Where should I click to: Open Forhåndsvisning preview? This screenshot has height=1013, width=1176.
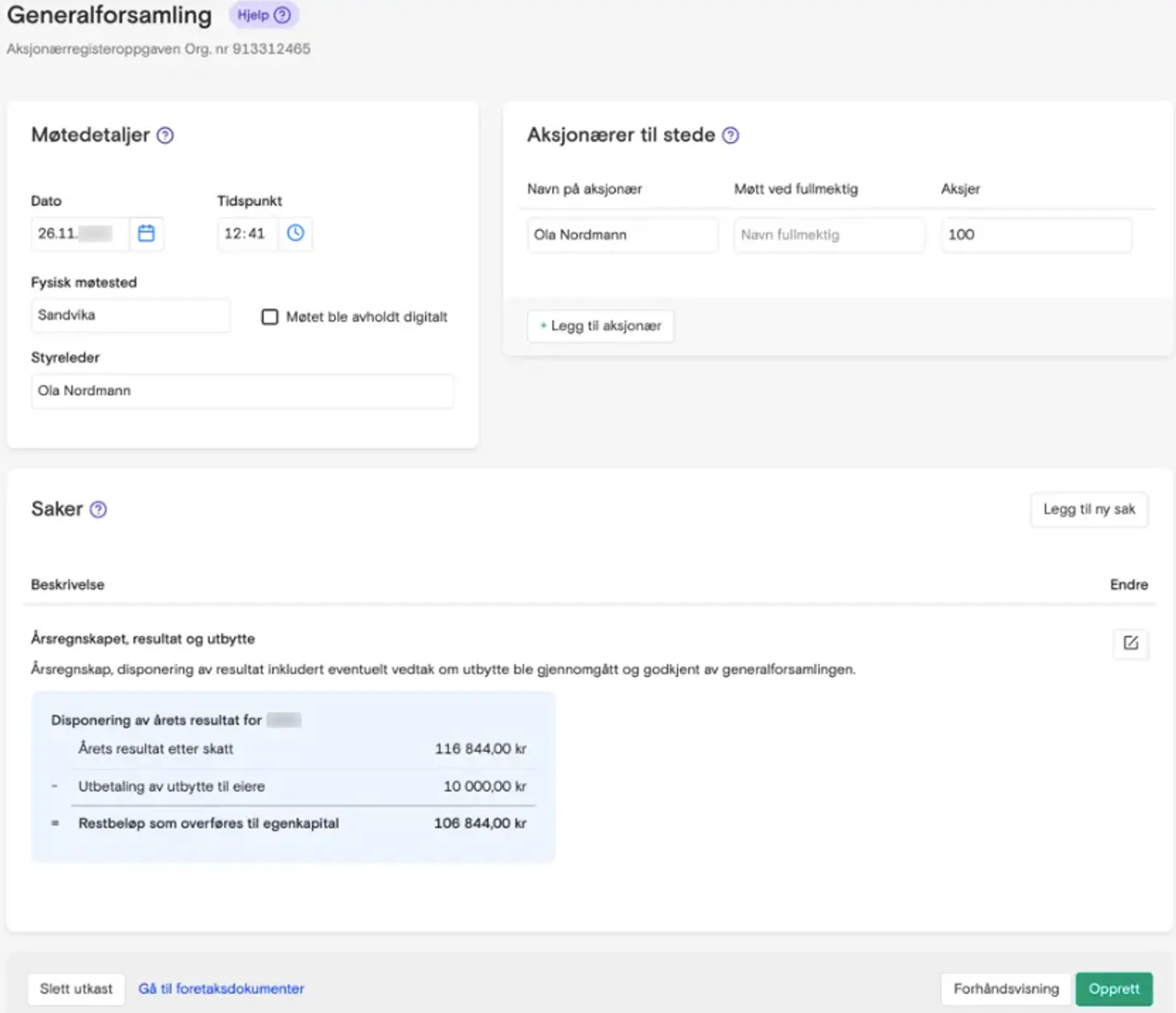click(x=1006, y=989)
